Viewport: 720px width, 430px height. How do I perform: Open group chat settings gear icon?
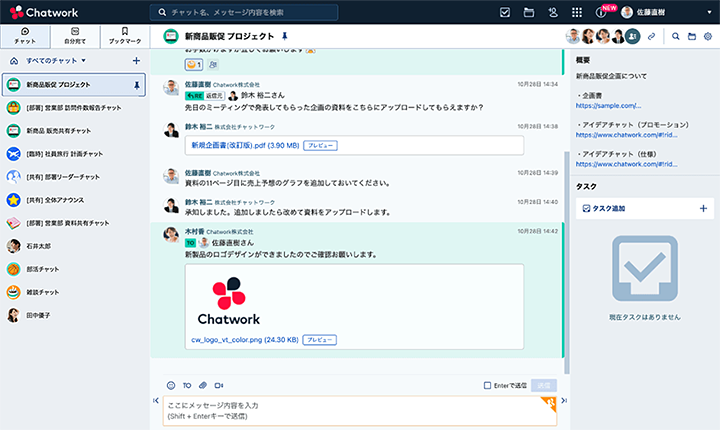(708, 36)
